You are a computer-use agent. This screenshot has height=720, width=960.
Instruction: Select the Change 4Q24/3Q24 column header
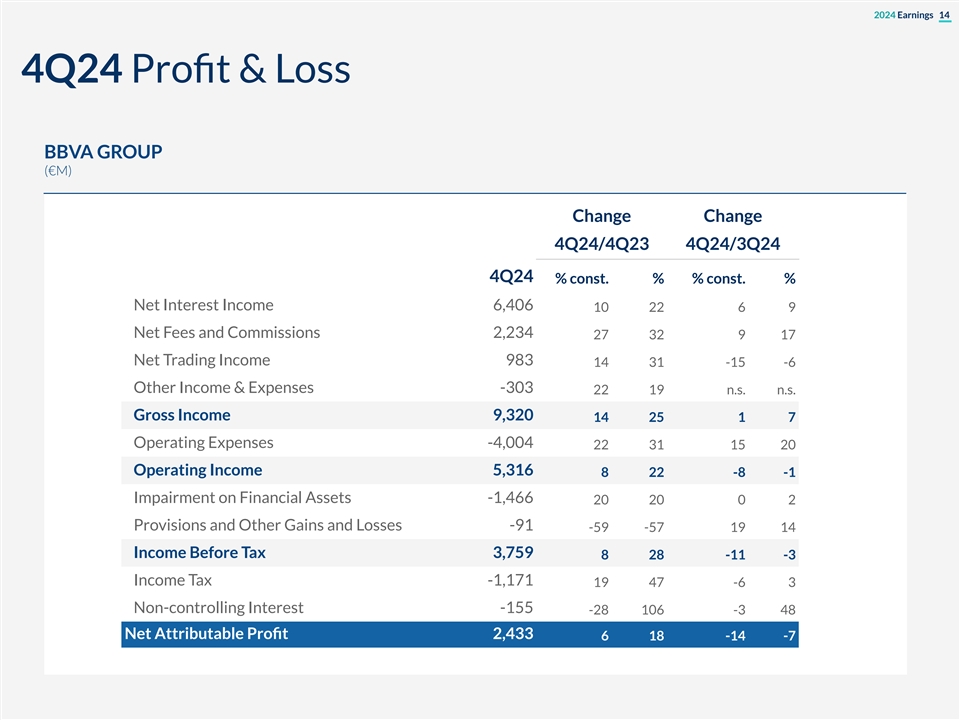point(732,230)
